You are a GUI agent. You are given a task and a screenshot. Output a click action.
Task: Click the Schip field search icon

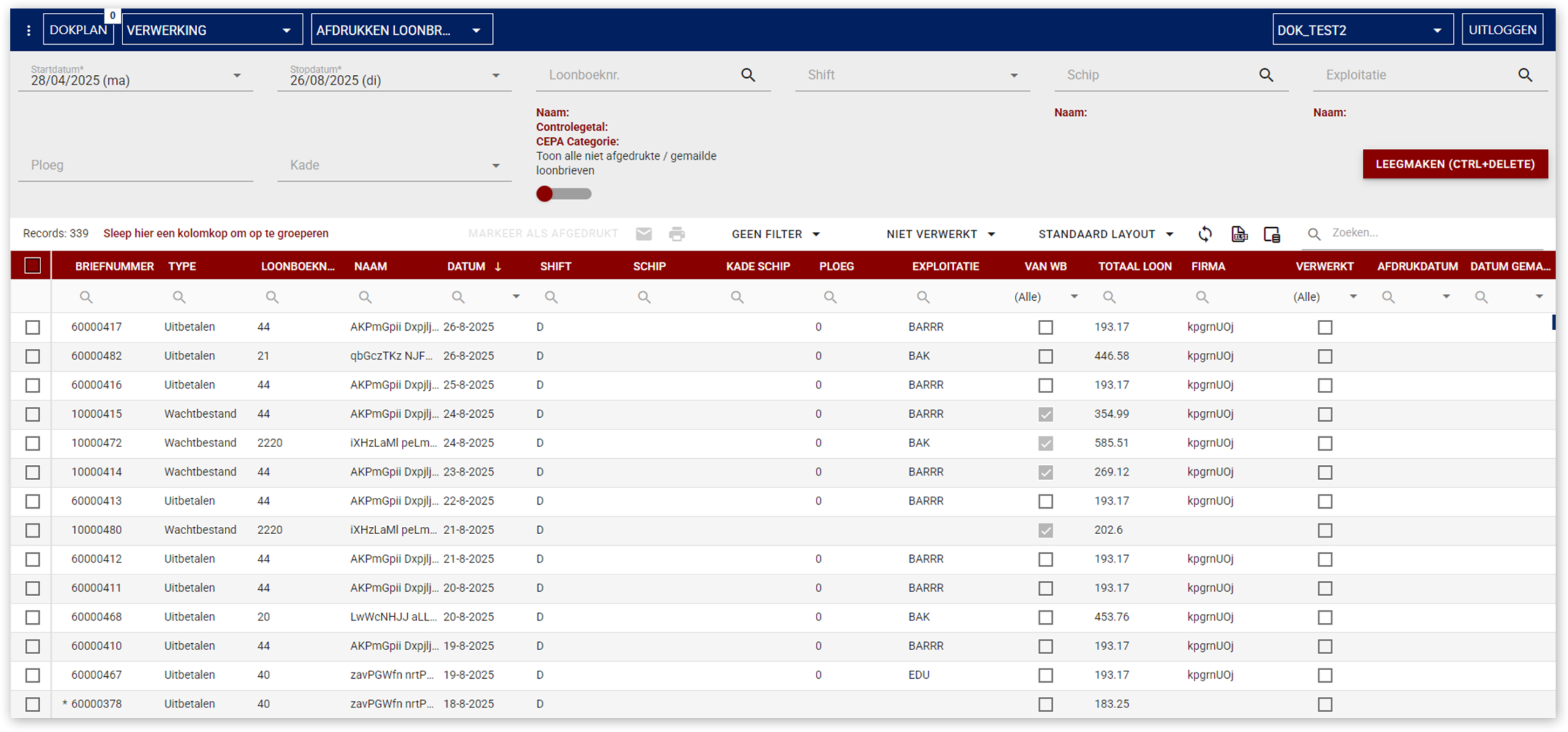pos(1266,75)
